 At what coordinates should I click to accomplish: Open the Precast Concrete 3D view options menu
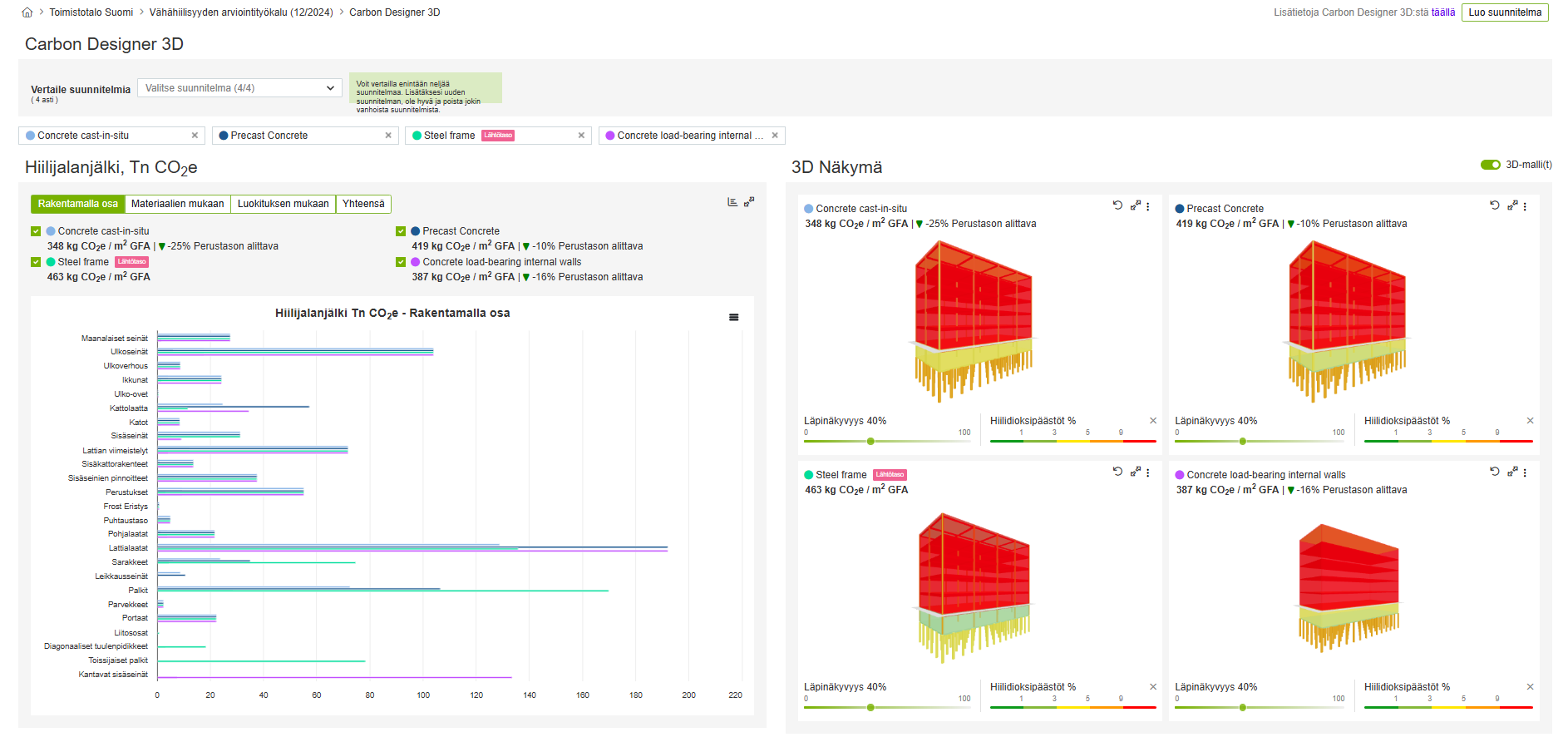pos(1525,206)
